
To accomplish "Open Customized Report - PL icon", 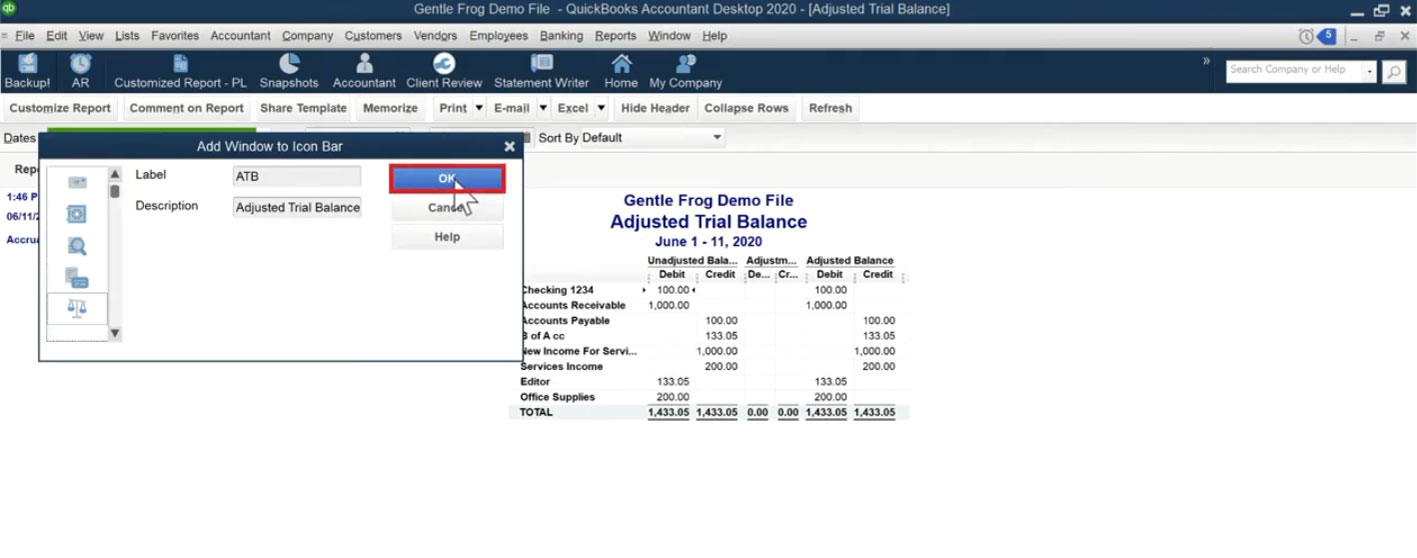I will point(180,72).
